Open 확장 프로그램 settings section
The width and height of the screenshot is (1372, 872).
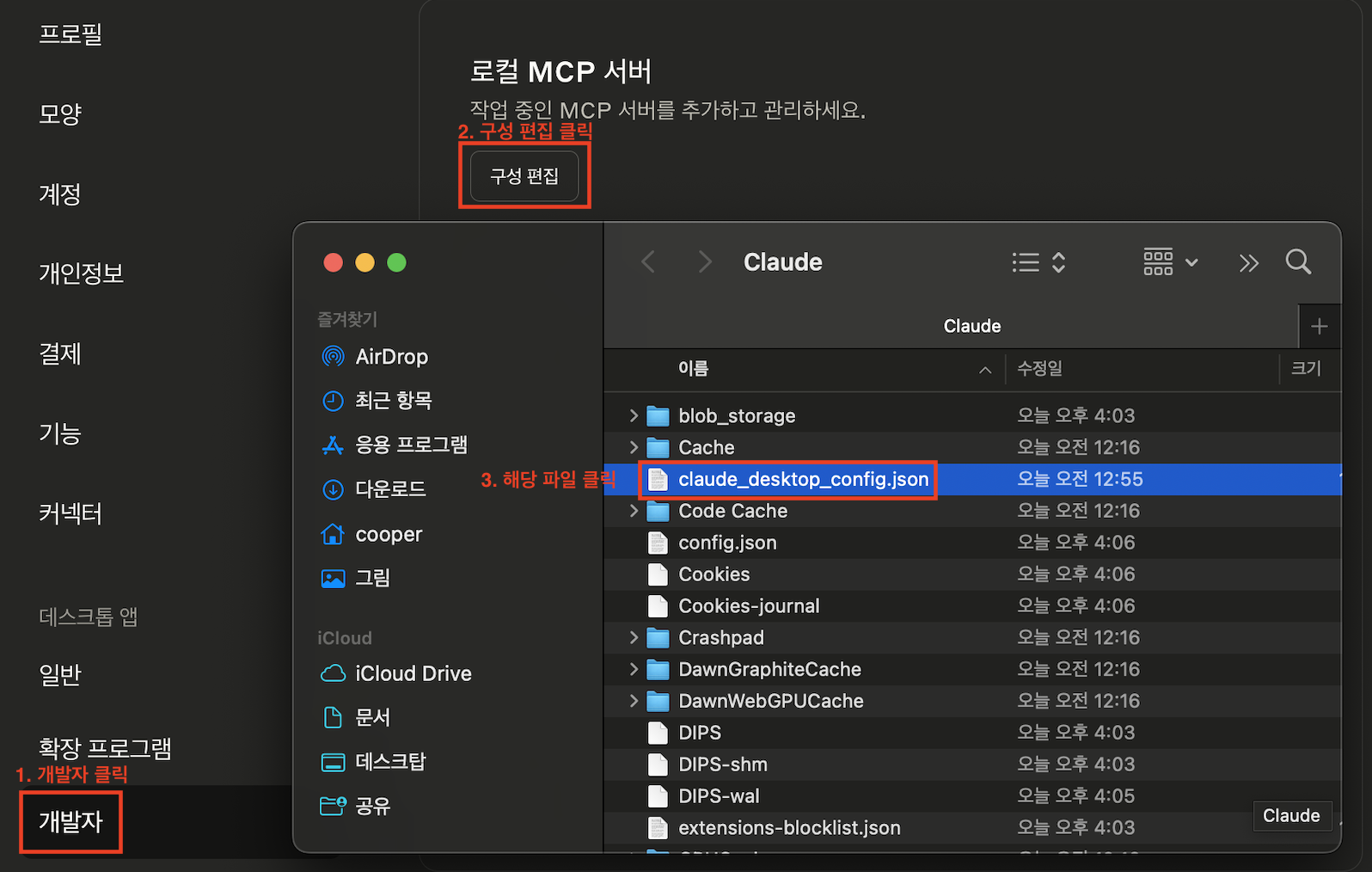point(105,748)
